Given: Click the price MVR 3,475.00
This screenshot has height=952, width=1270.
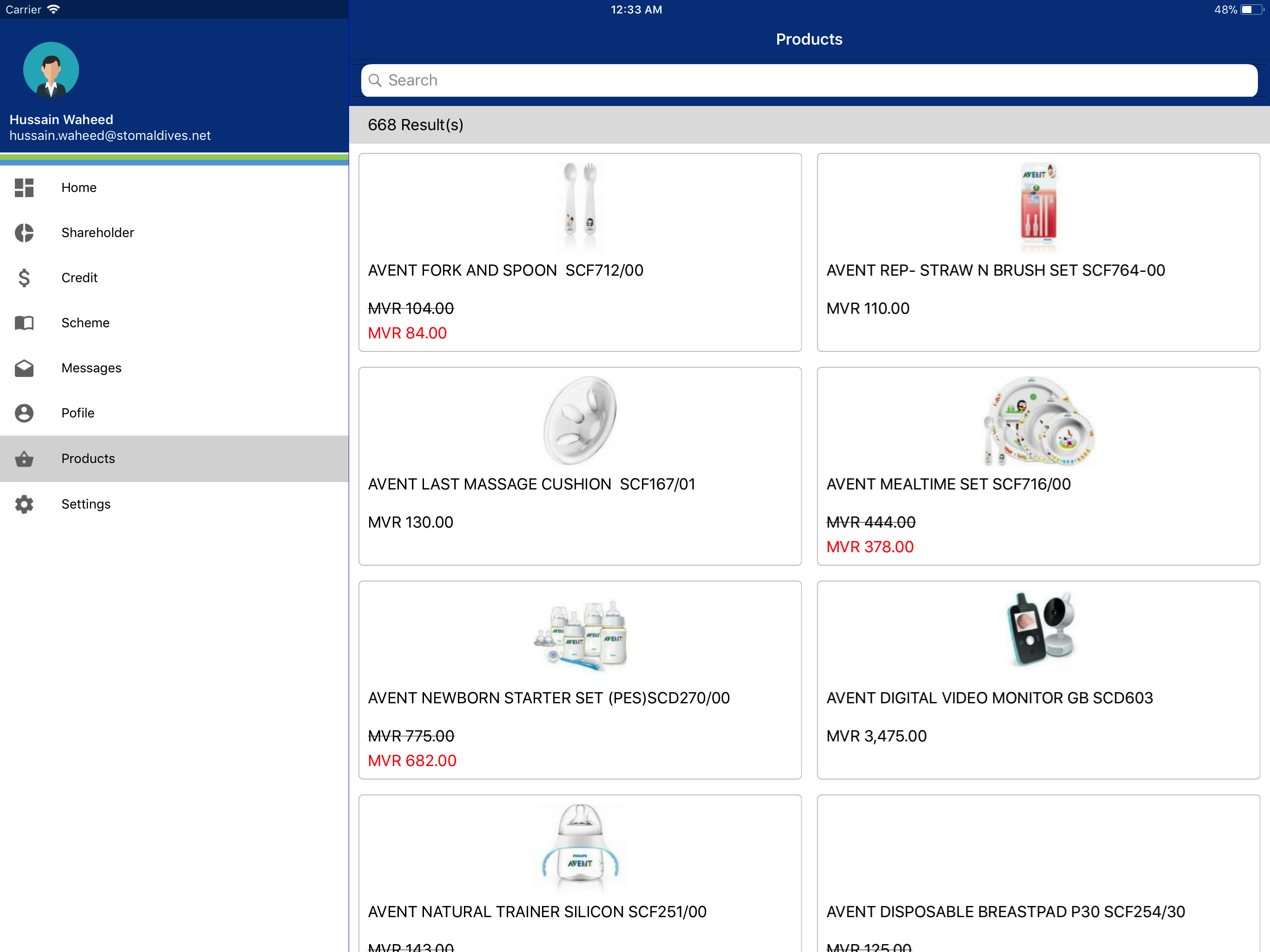Looking at the screenshot, I should [876, 736].
